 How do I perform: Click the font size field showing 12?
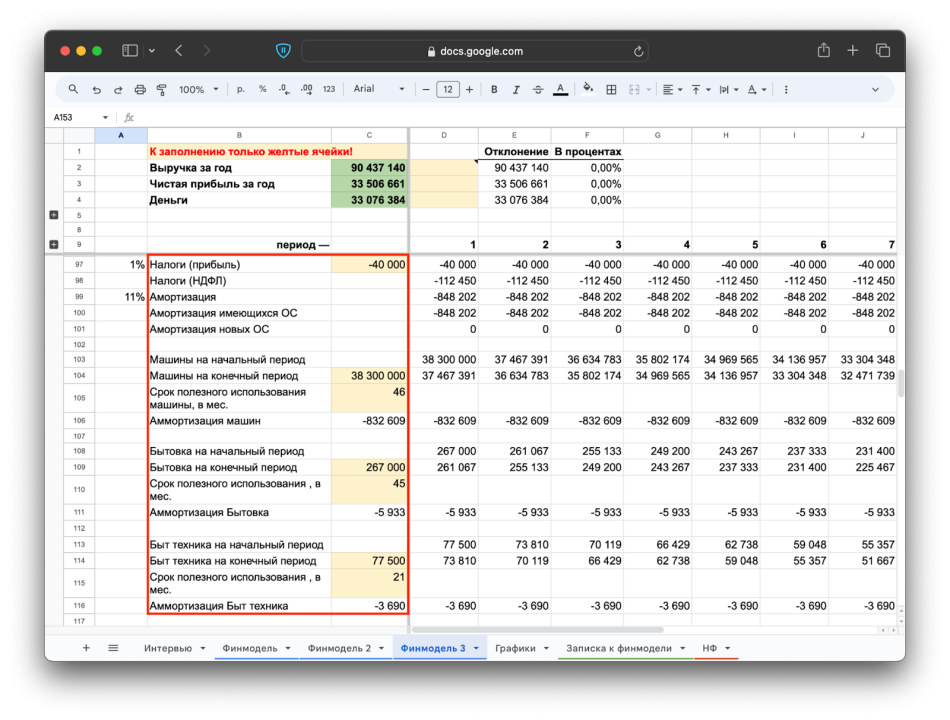pos(448,90)
